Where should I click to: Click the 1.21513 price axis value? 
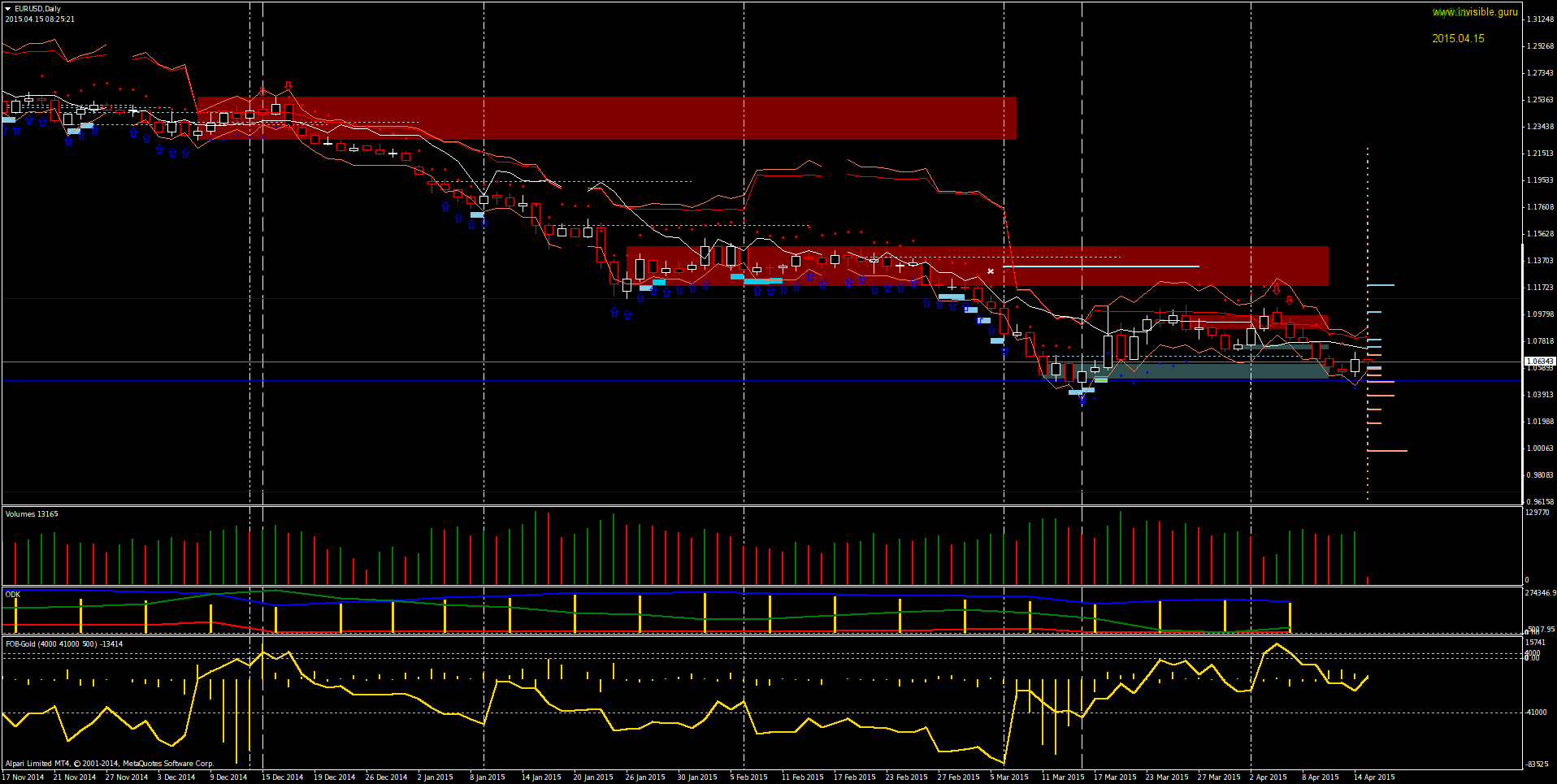pyautogui.click(x=1541, y=153)
